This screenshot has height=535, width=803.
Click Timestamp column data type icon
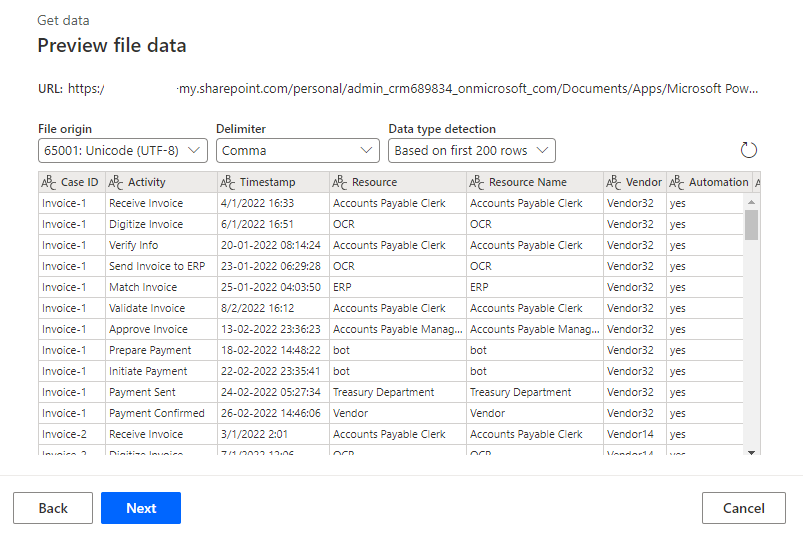coord(227,182)
